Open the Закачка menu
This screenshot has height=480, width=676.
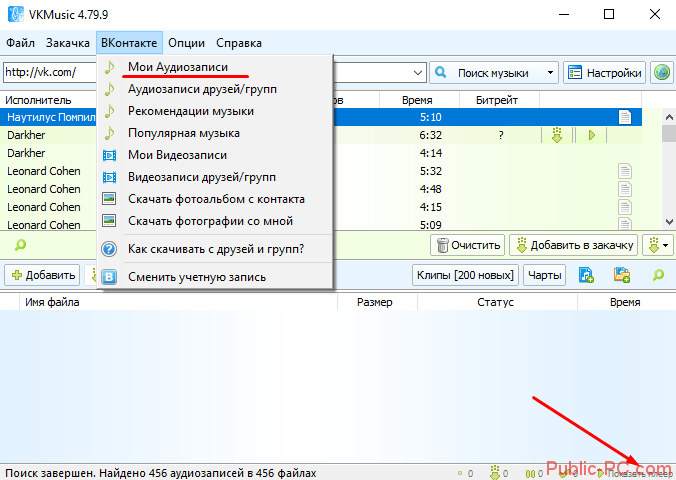pyautogui.click(x=68, y=43)
